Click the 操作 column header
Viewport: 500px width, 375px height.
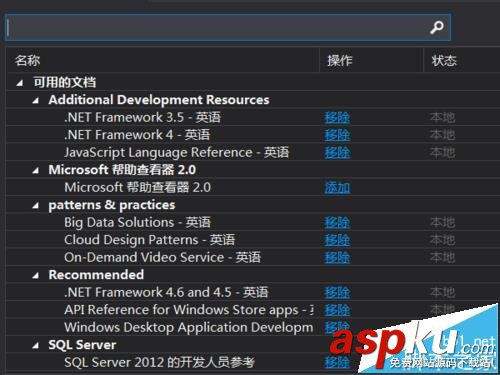(x=340, y=60)
